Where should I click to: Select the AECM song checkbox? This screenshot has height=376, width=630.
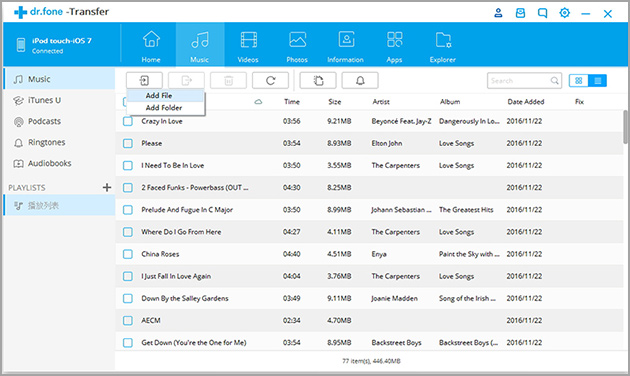[128, 321]
